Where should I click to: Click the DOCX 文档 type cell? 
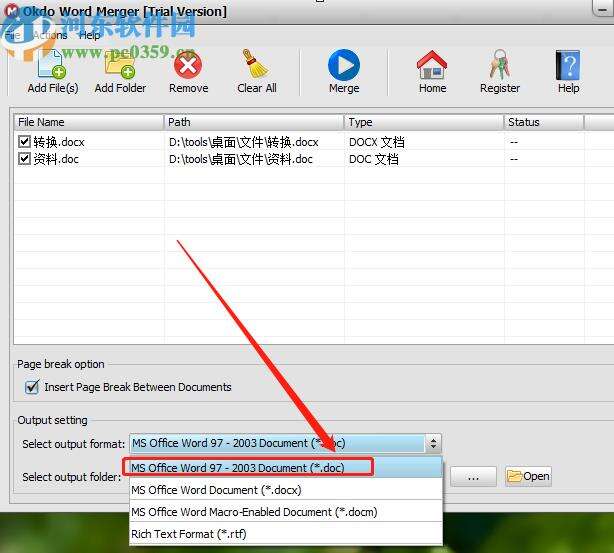tap(377, 142)
